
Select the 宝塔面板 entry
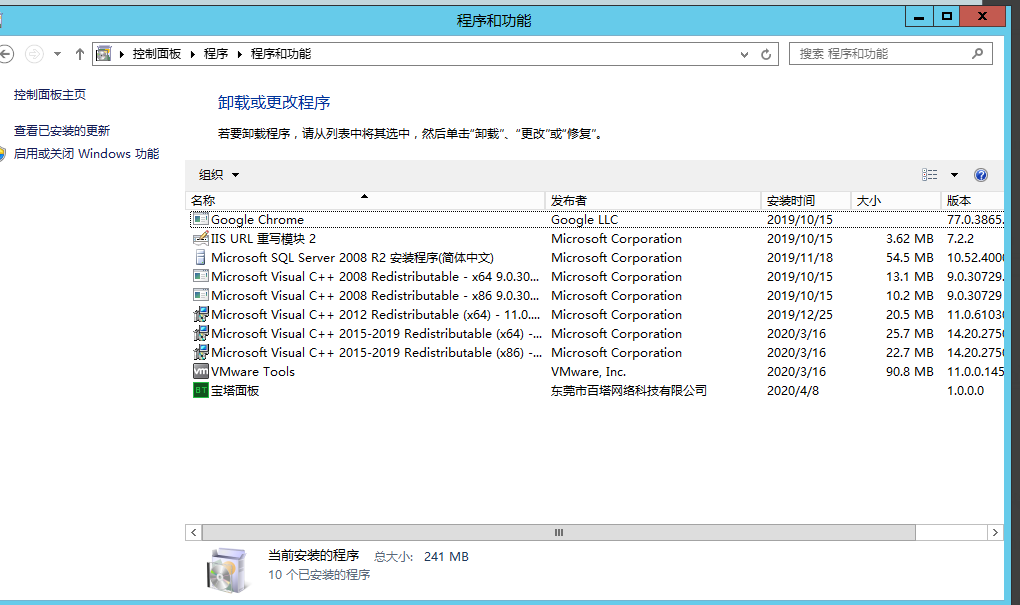click(x=235, y=390)
